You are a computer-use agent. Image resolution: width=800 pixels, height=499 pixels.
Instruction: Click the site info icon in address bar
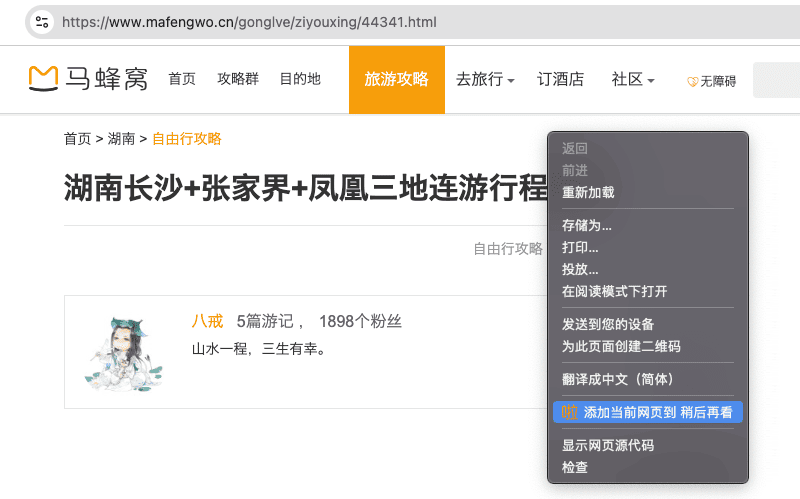point(41,21)
